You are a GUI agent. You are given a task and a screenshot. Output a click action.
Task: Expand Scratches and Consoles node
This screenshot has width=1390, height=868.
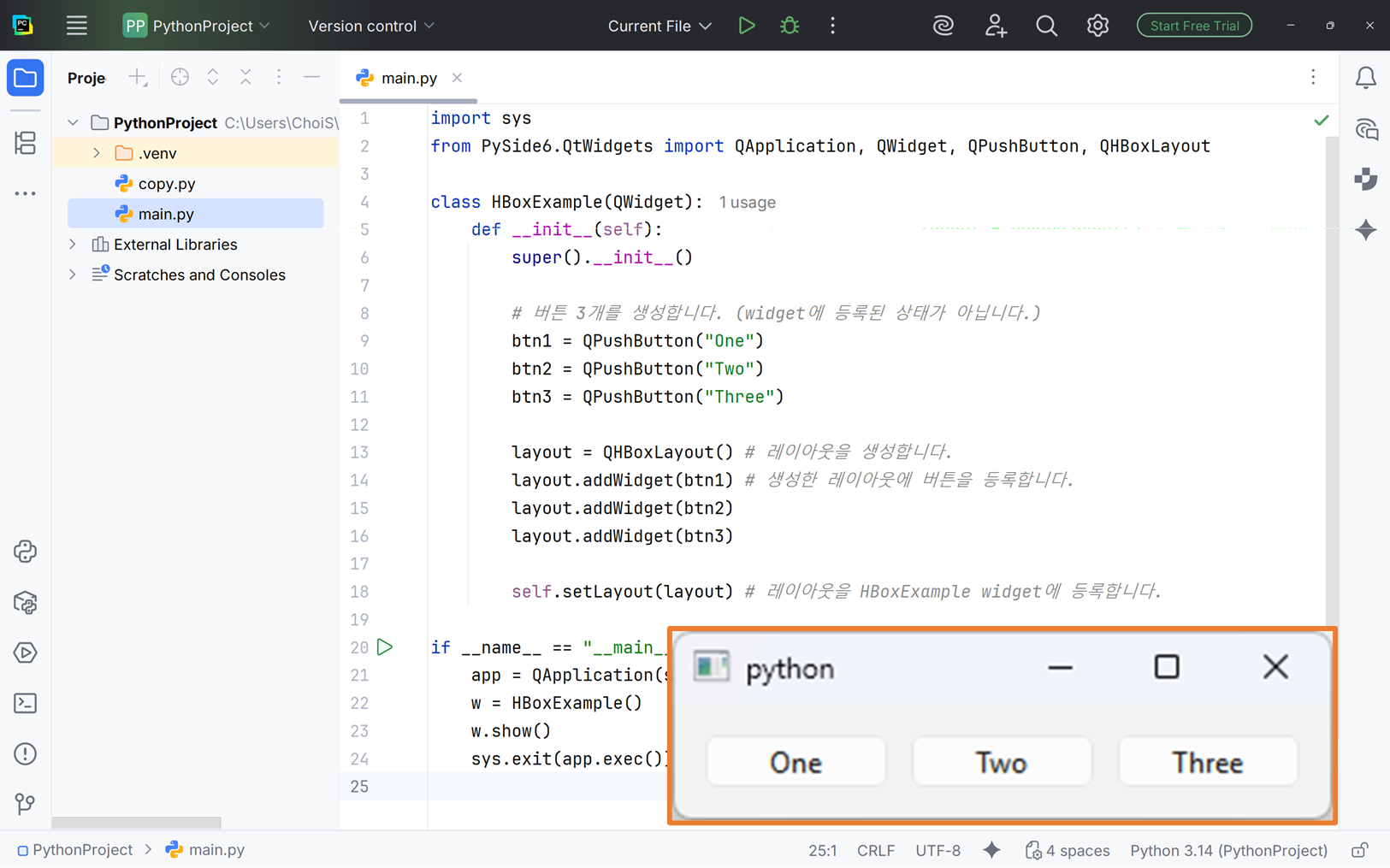tap(74, 275)
